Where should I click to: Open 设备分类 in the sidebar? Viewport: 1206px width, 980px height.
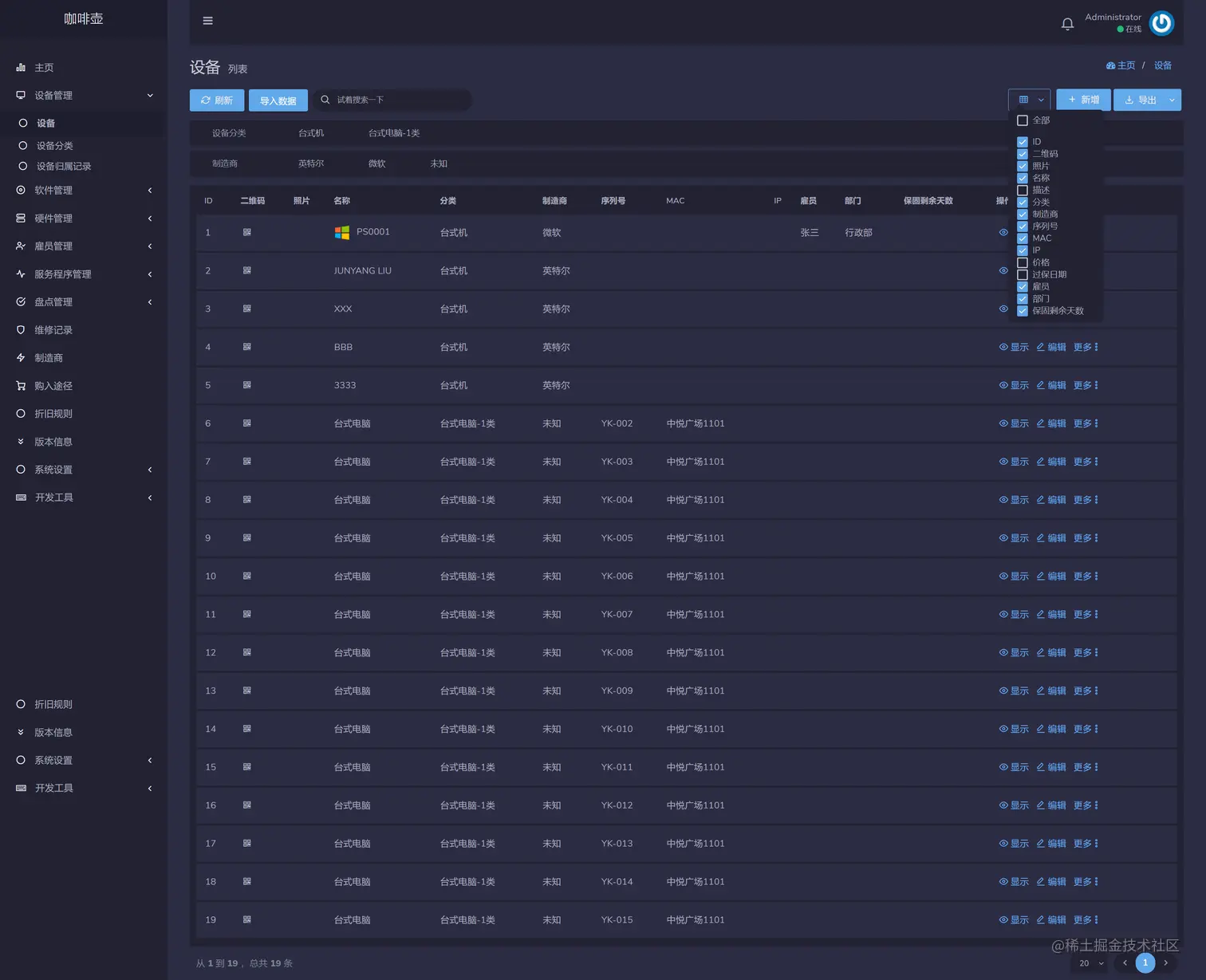click(x=55, y=146)
